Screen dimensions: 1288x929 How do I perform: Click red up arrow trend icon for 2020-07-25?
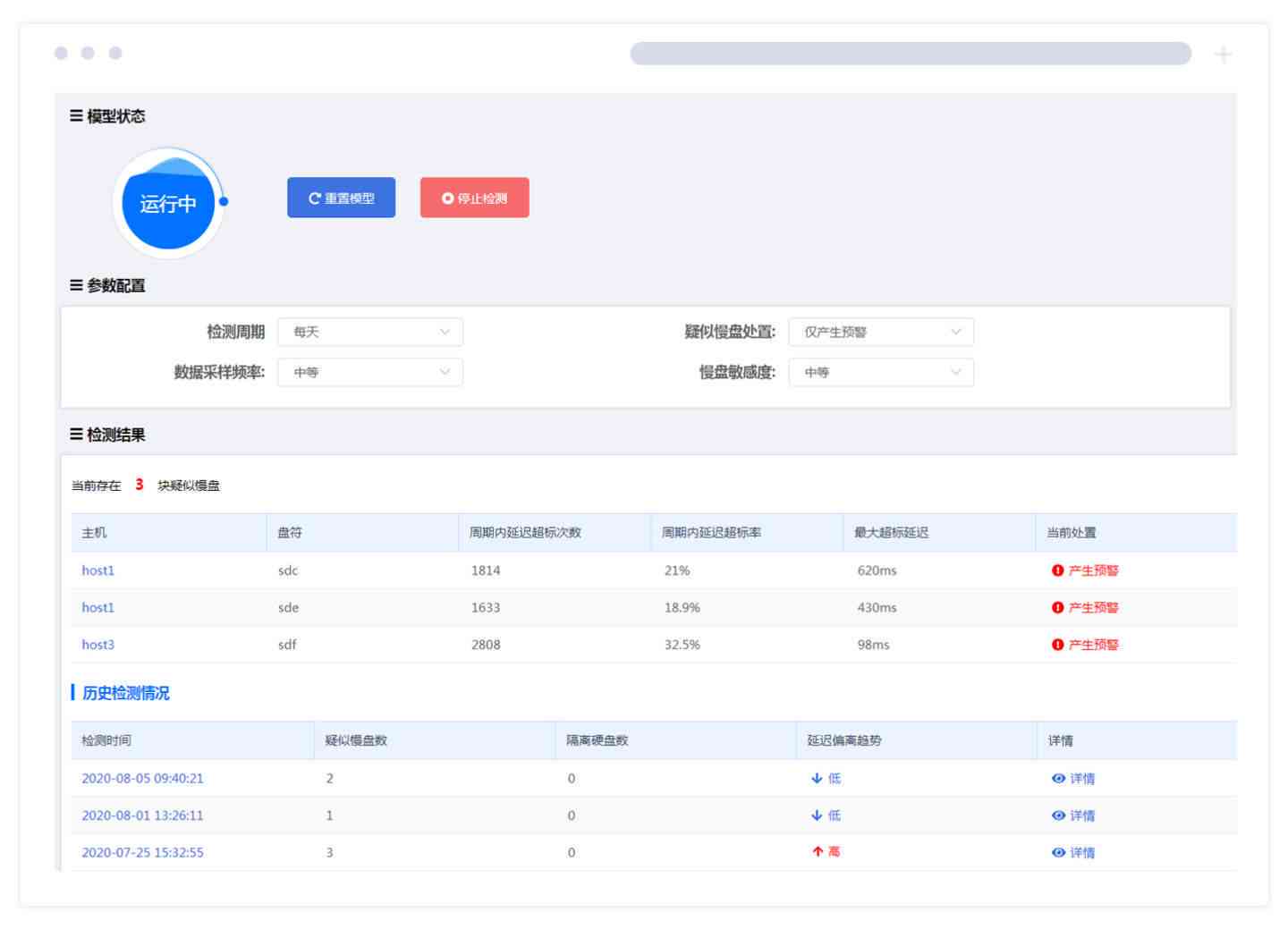817,852
